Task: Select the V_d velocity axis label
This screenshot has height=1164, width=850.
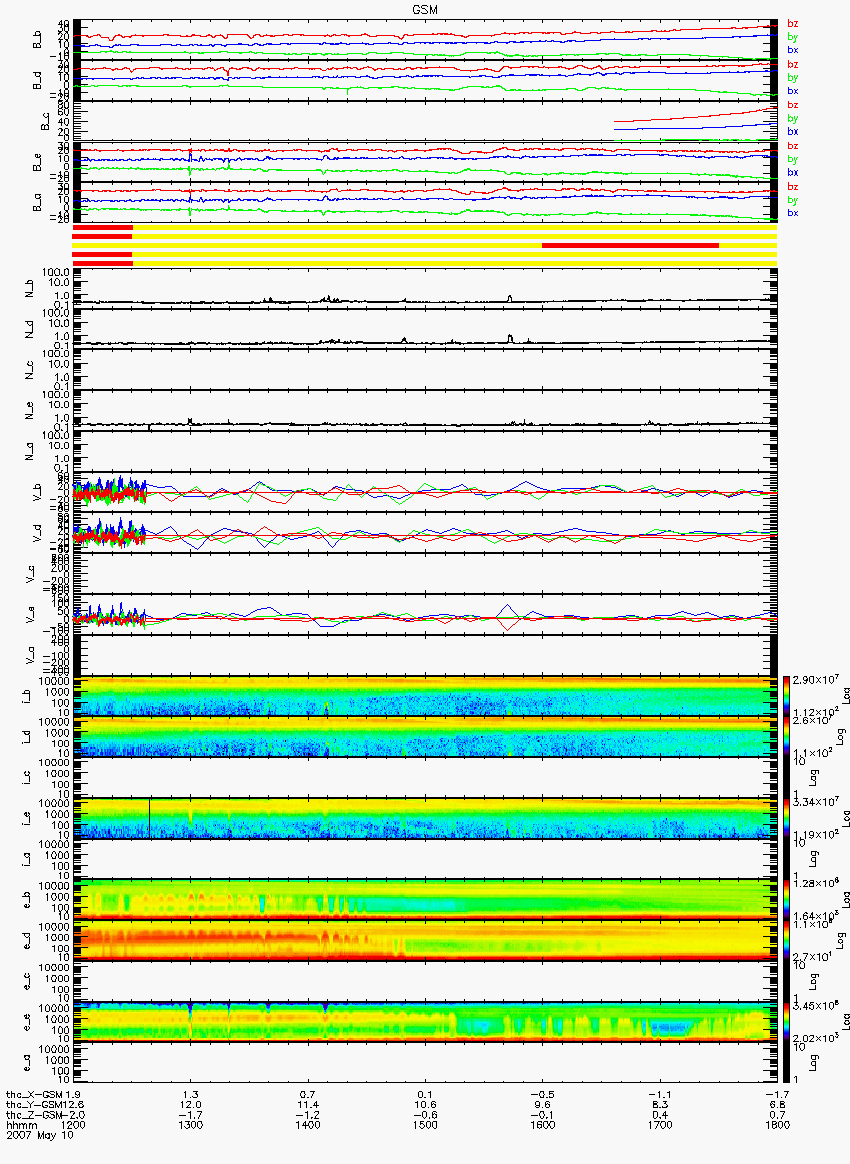Action: [37, 533]
